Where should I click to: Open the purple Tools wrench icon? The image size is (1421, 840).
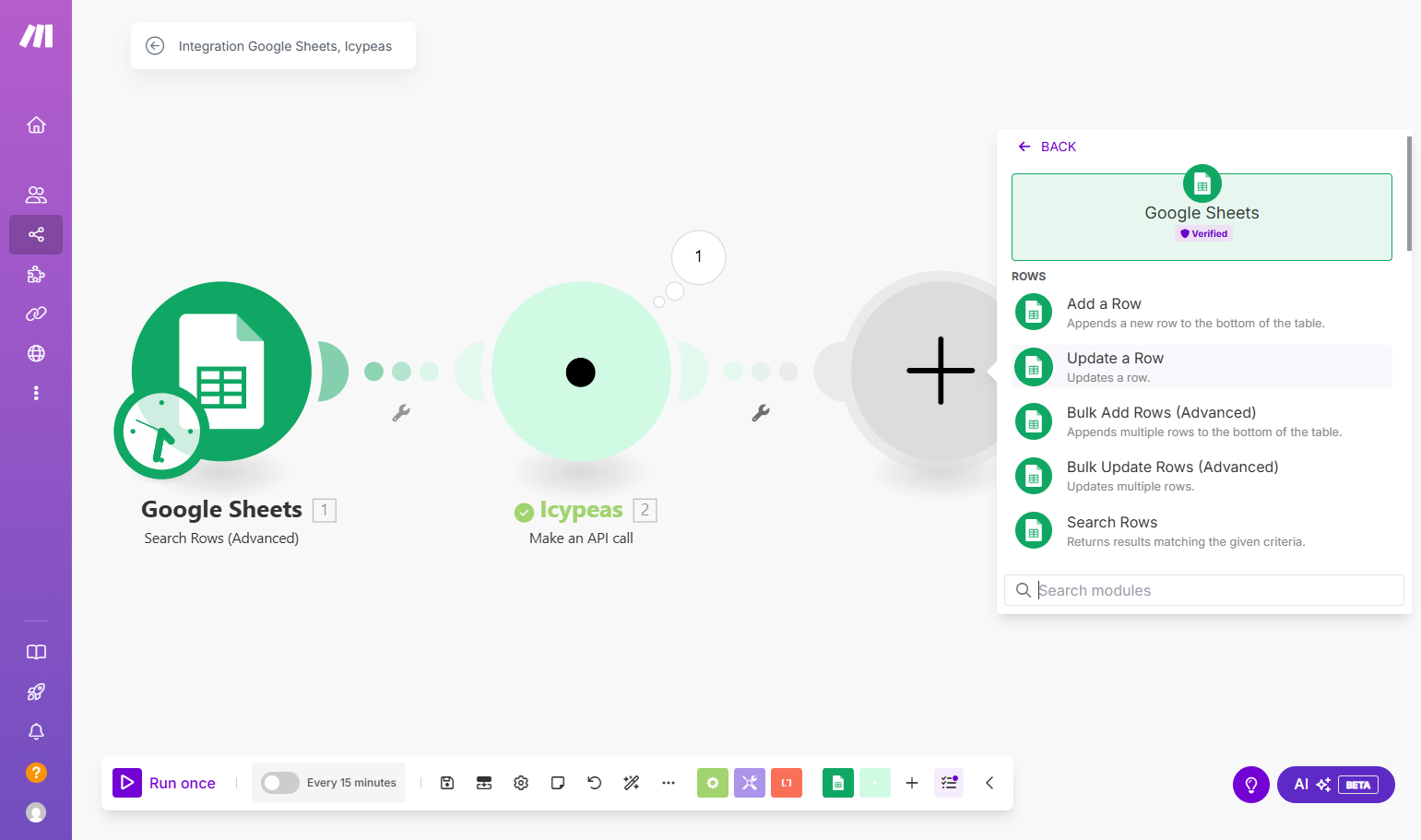tap(750, 783)
